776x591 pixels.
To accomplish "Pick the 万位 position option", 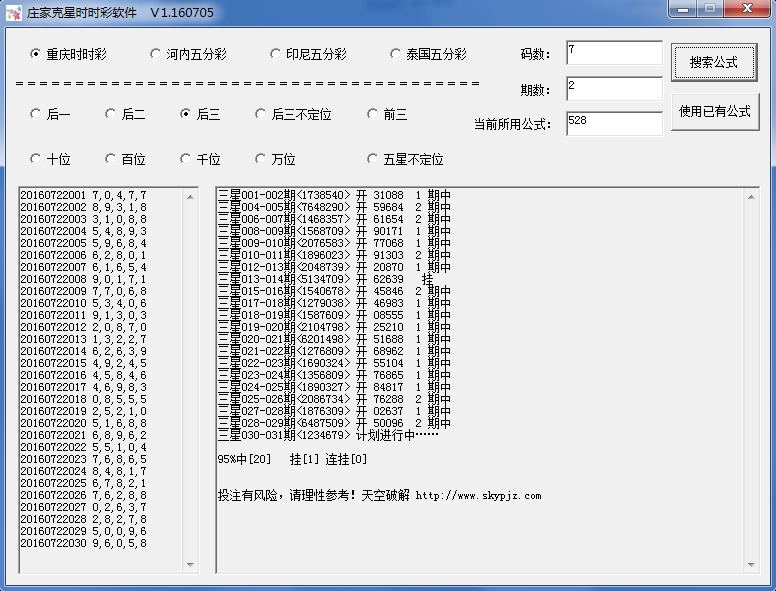I will click(x=261, y=159).
